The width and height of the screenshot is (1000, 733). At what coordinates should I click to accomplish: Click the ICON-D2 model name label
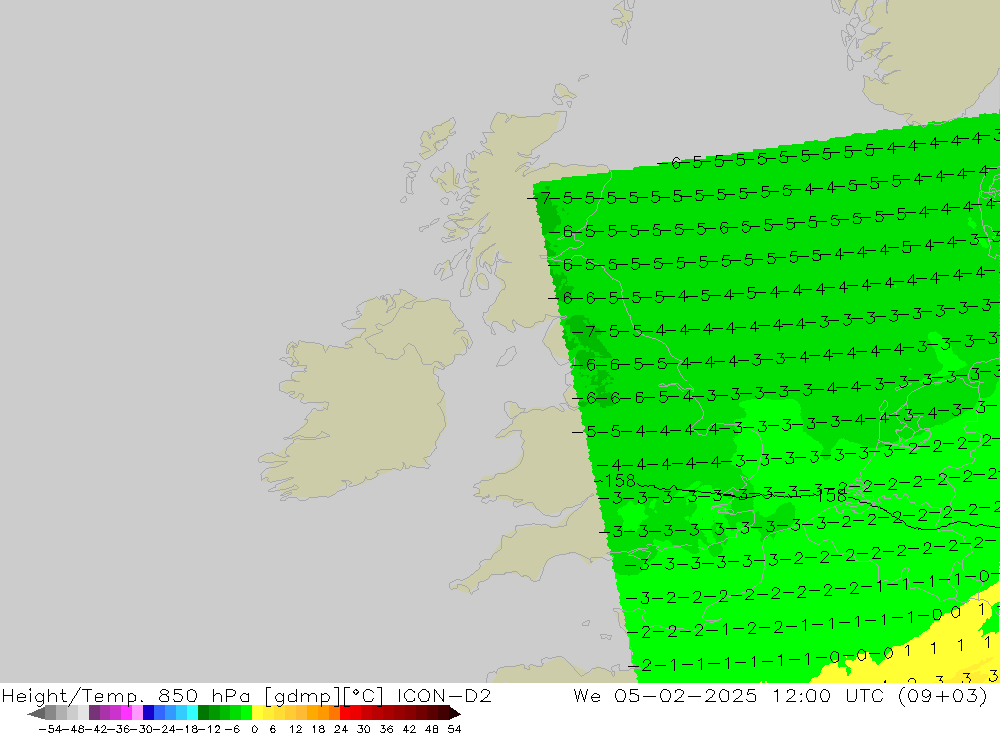click(444, 695)
